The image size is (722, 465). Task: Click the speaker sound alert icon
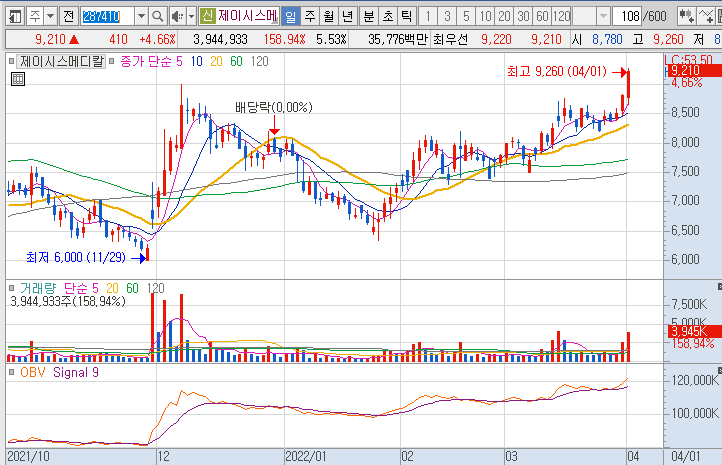177,17
